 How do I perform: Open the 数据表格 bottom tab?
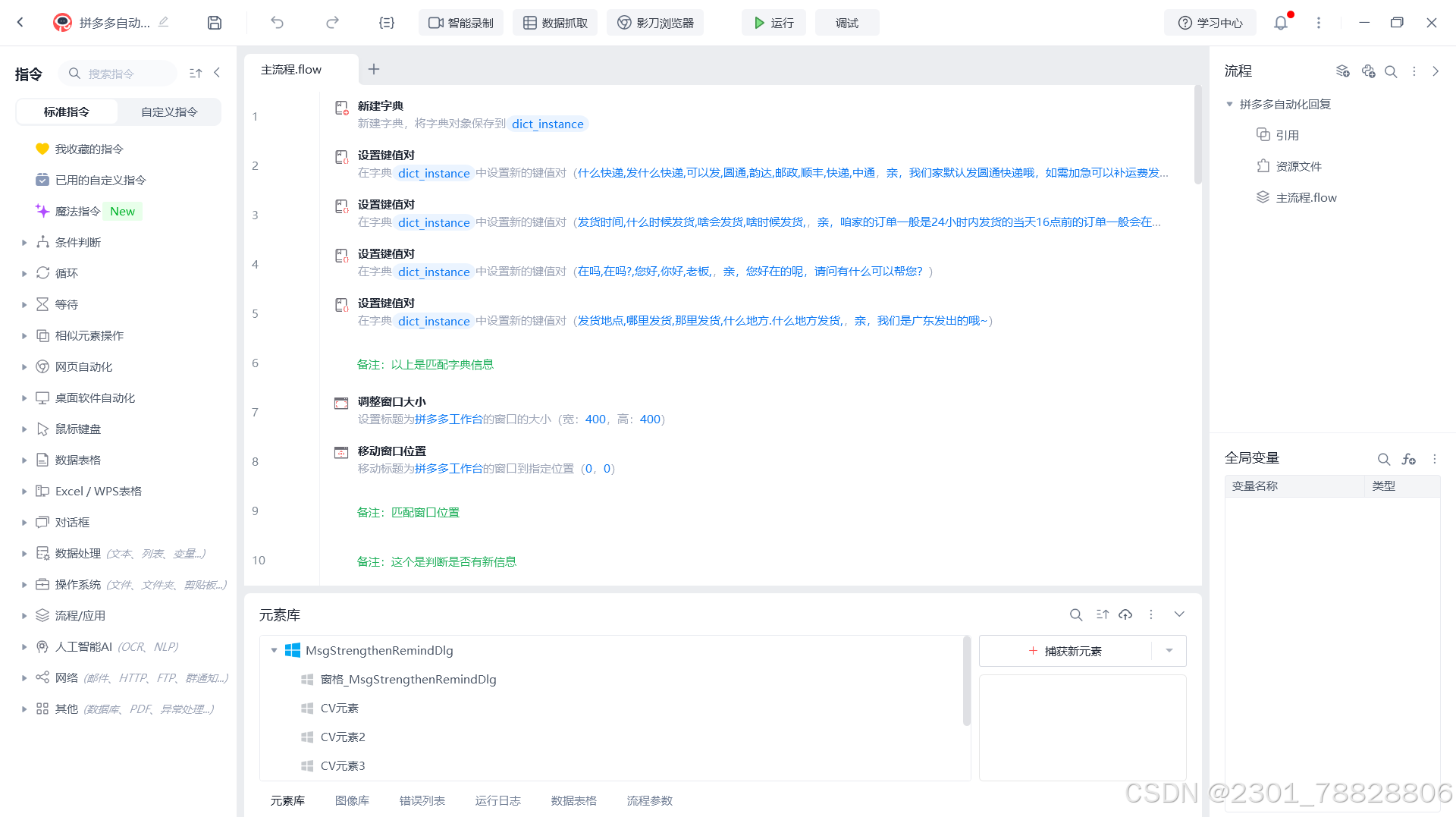pyautogui.click(x=573, y=800)
